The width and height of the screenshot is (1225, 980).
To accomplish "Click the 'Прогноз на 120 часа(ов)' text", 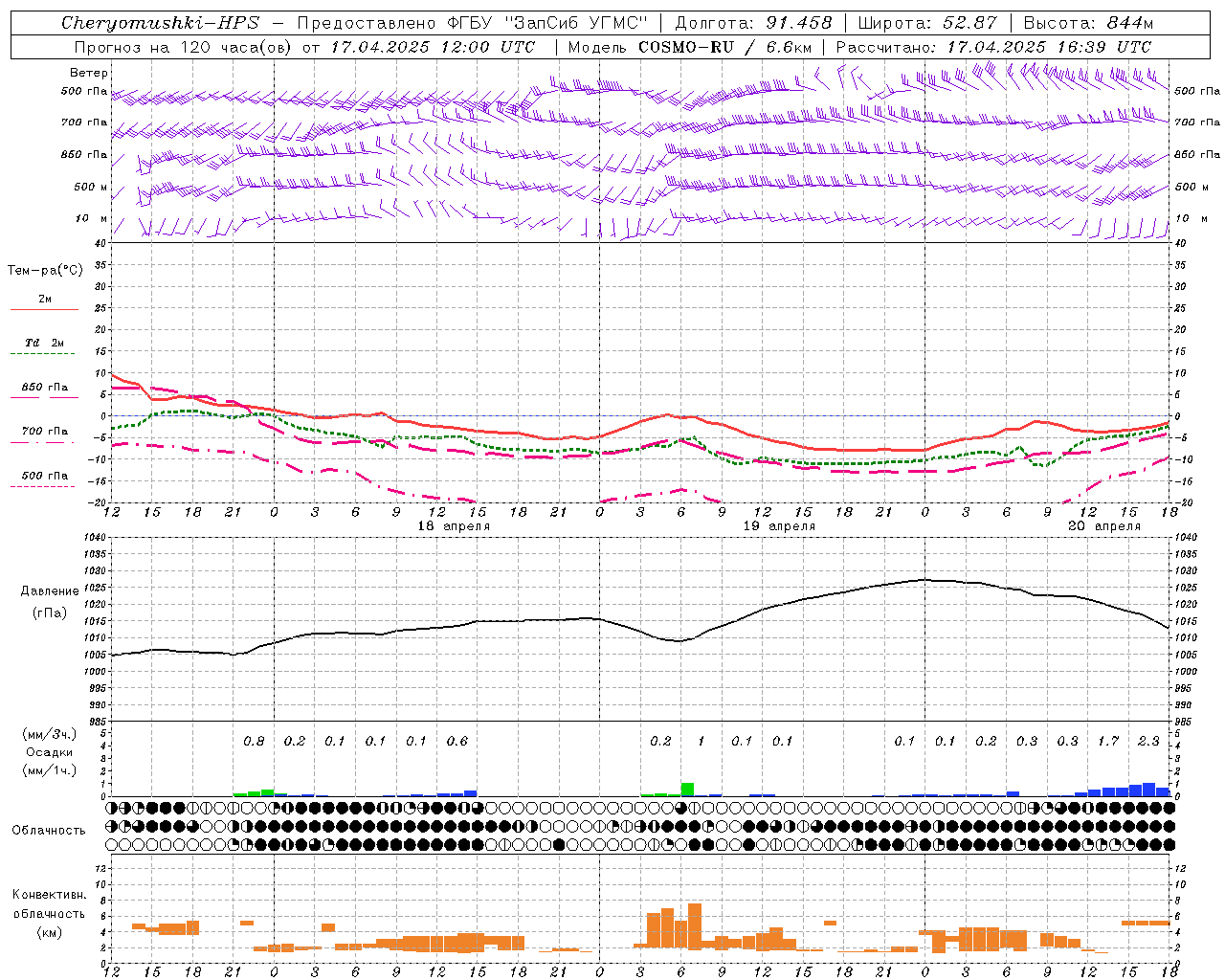I will (183, 47).
